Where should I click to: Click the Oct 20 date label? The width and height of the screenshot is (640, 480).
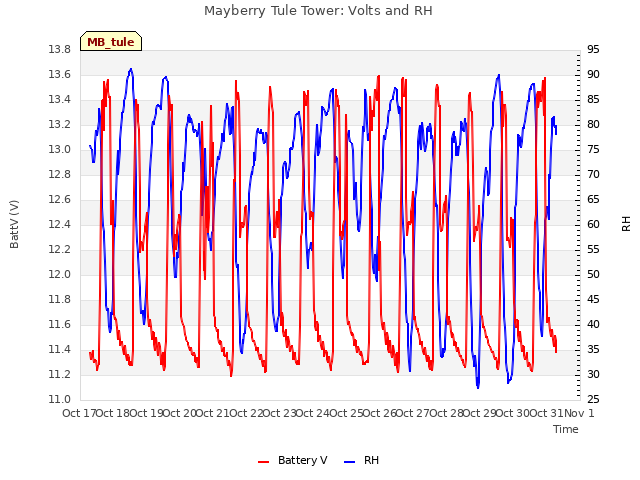(x=180, y=413)
